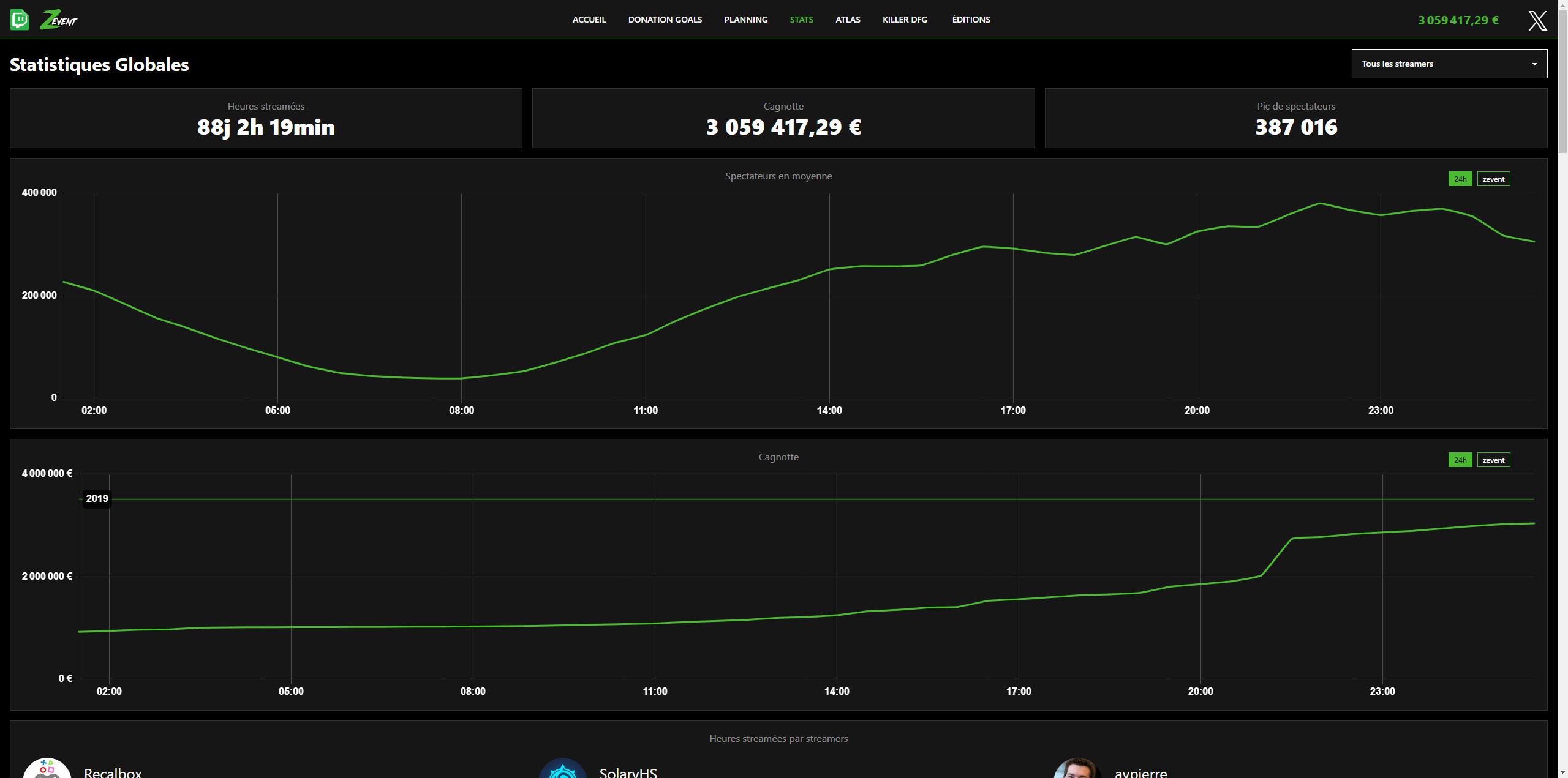
Task: Toggle the 24h view on Spectateurs chart
Action: [x=1460, y=179]
